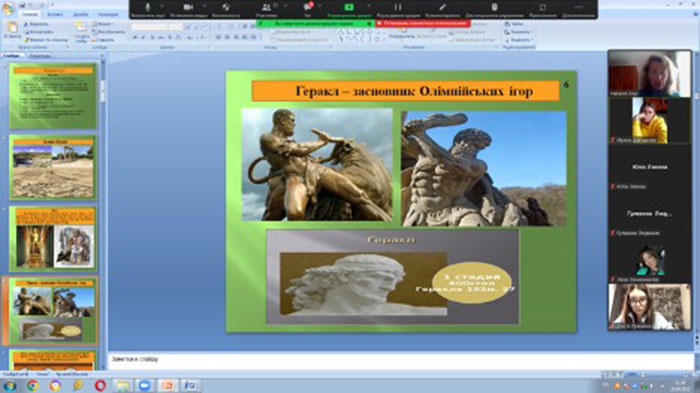The image size is (700, 393).
Task: Expand video options arrow beside camera
Action: coord(204,6)
